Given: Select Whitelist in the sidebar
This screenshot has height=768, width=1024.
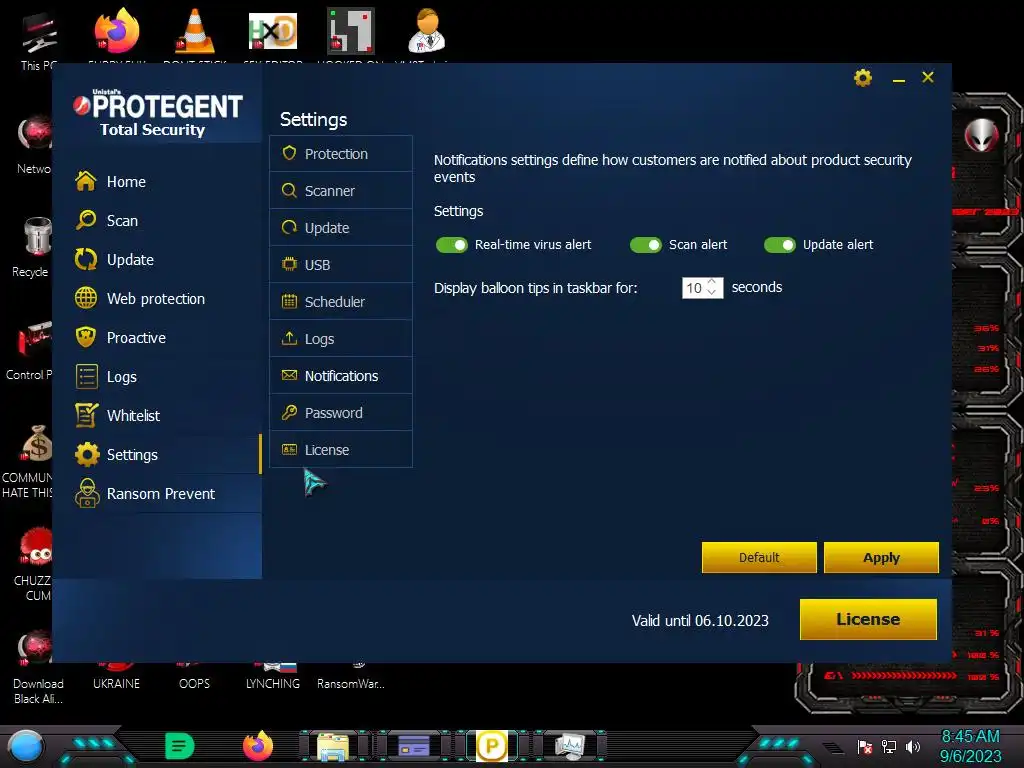Looking at the screenshot, I should (x=157, y=415).
